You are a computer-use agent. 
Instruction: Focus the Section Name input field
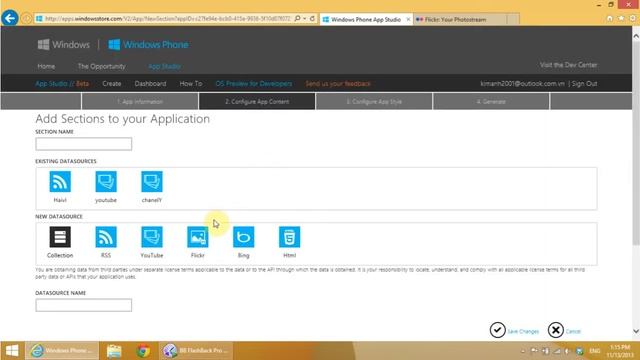point(84,144)
